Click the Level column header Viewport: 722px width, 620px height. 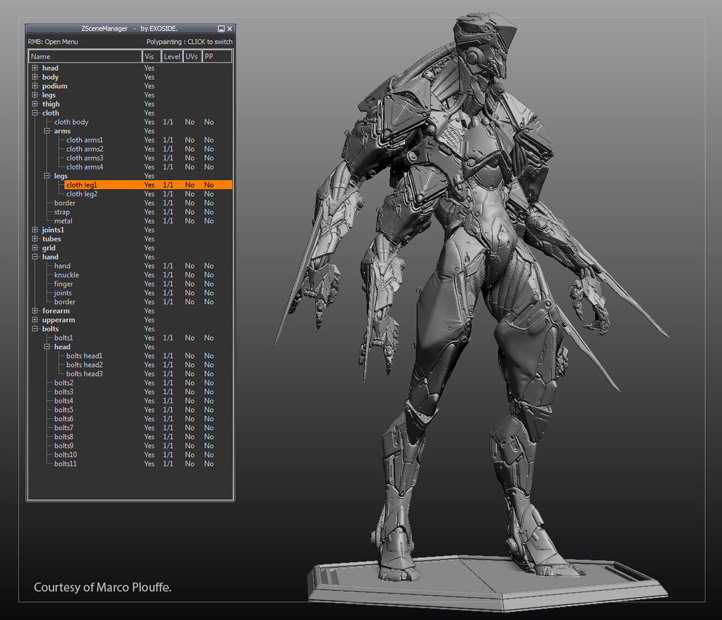pos(171,57)
